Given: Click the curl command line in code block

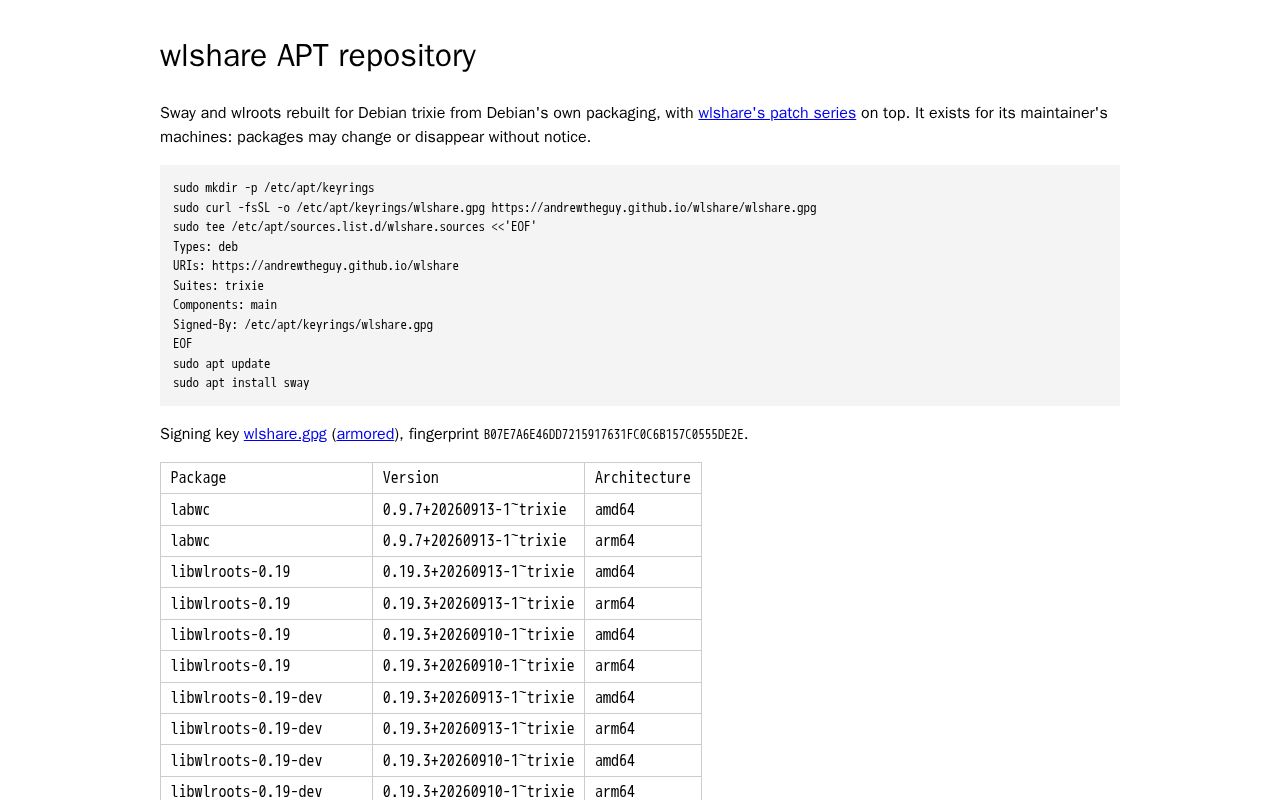Looking at the screenshot, I should pos(494,208).
